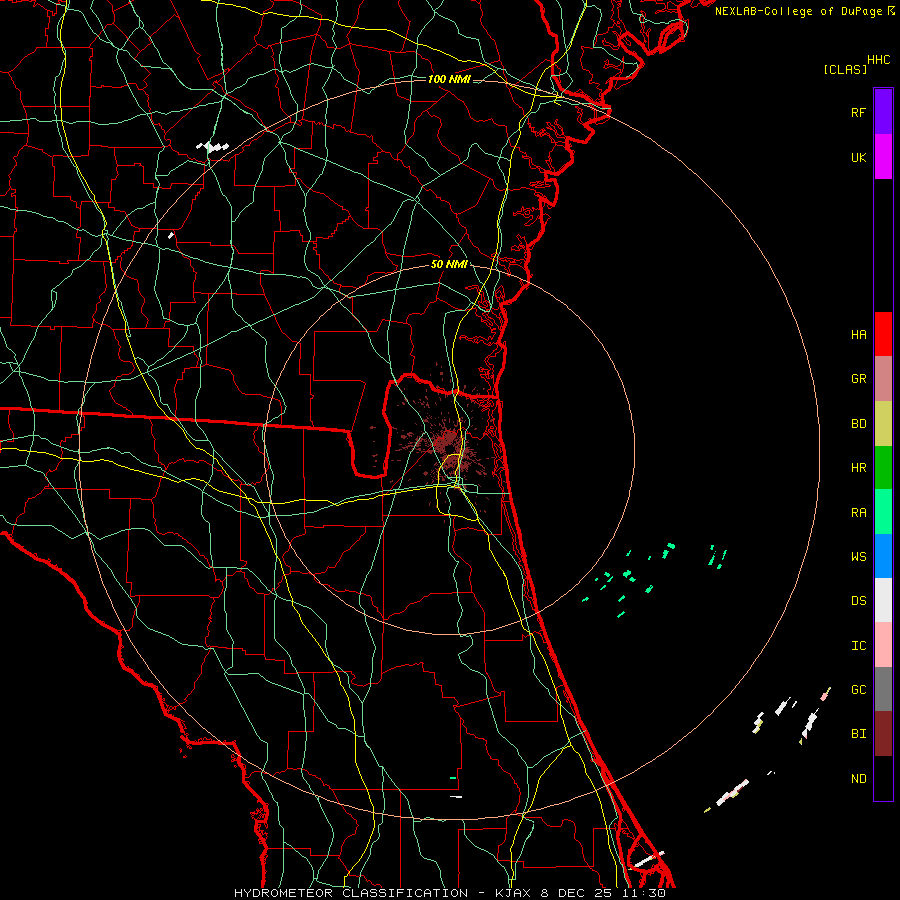Viewport: 900px width, 900px height.
Task: Pick the RA light green swatch
Action: pos(883,512)
